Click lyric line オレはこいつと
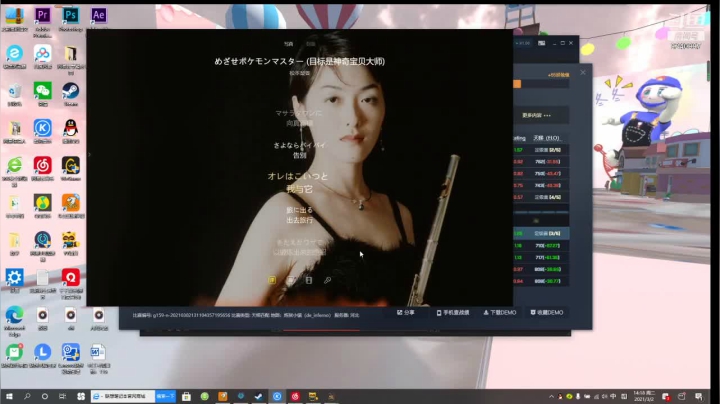 298,176
